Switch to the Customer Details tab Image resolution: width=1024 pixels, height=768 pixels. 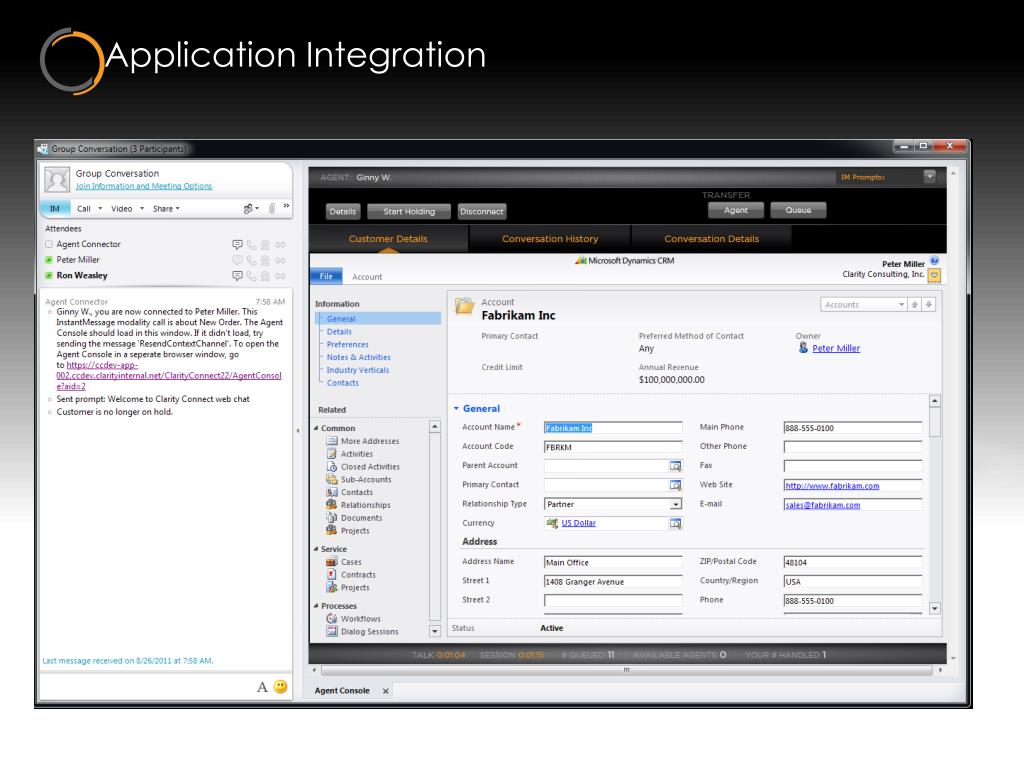coord(388,239)
